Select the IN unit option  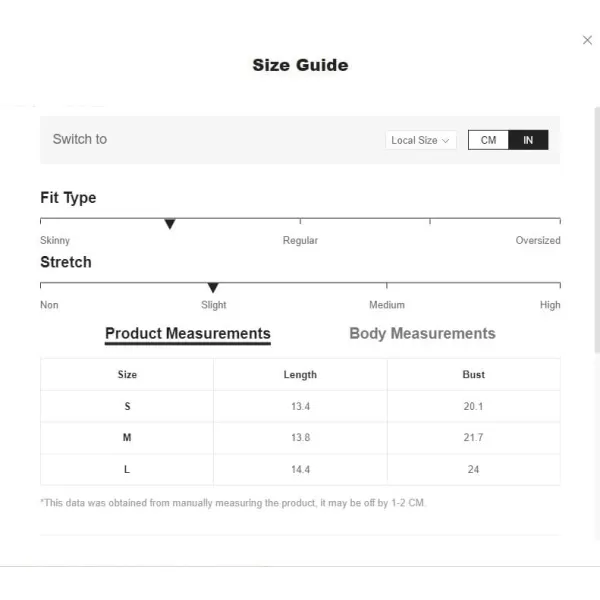pos(528,140)
